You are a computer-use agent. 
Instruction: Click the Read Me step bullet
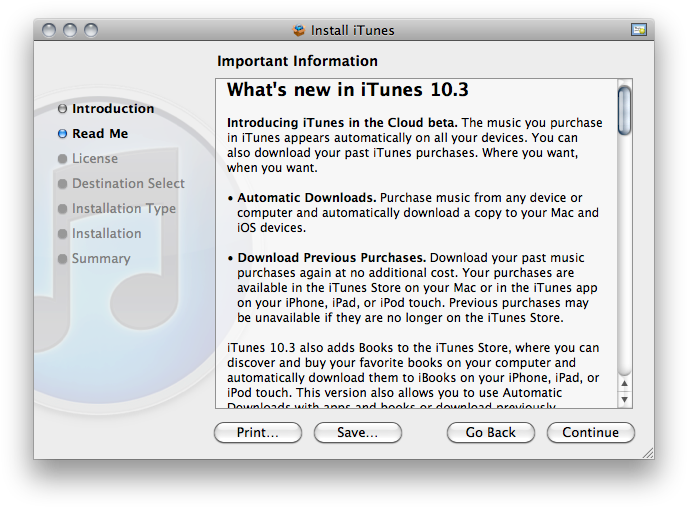pos(62,134)
